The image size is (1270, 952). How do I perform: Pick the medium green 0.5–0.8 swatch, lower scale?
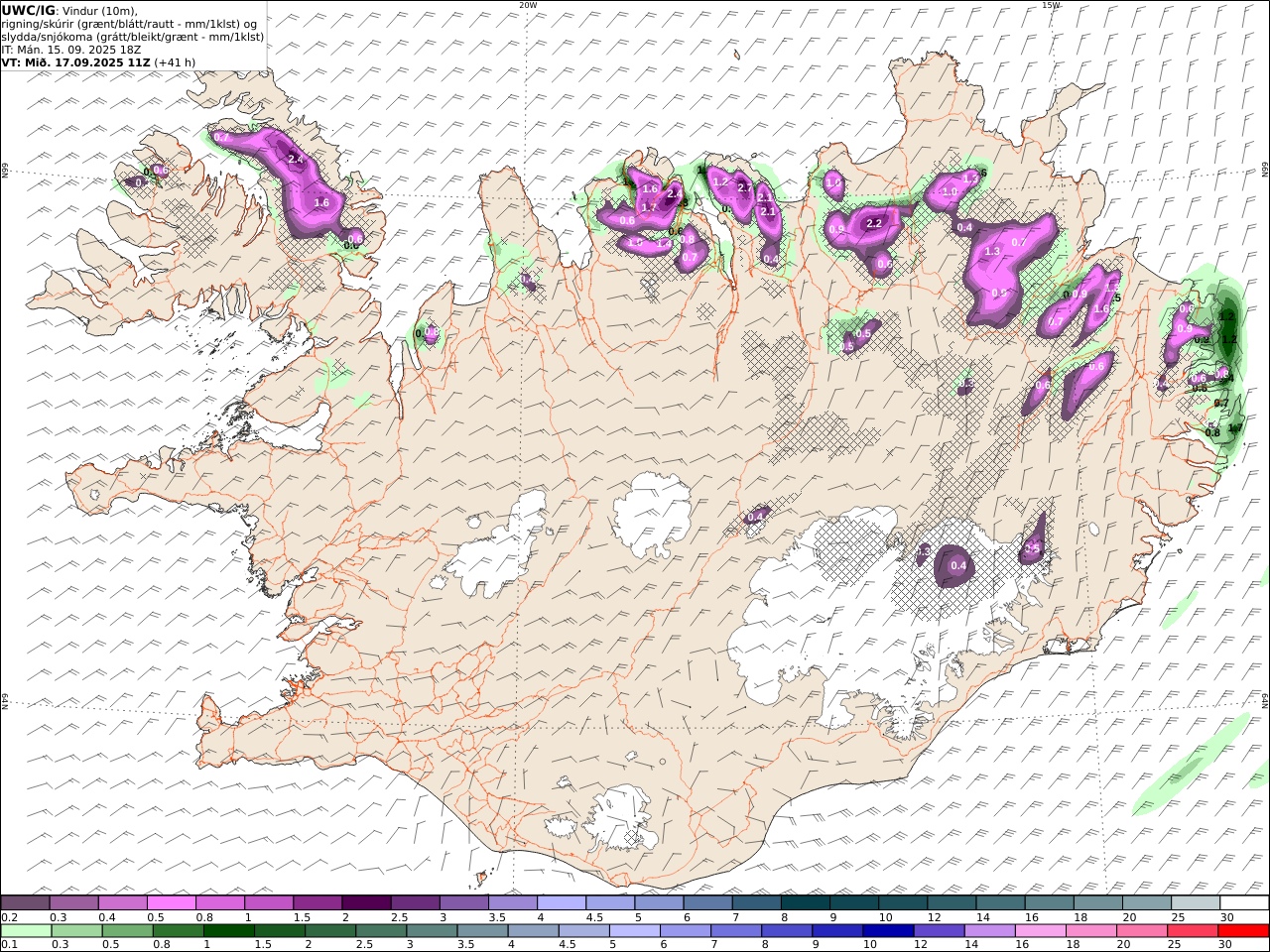point(127,930)
